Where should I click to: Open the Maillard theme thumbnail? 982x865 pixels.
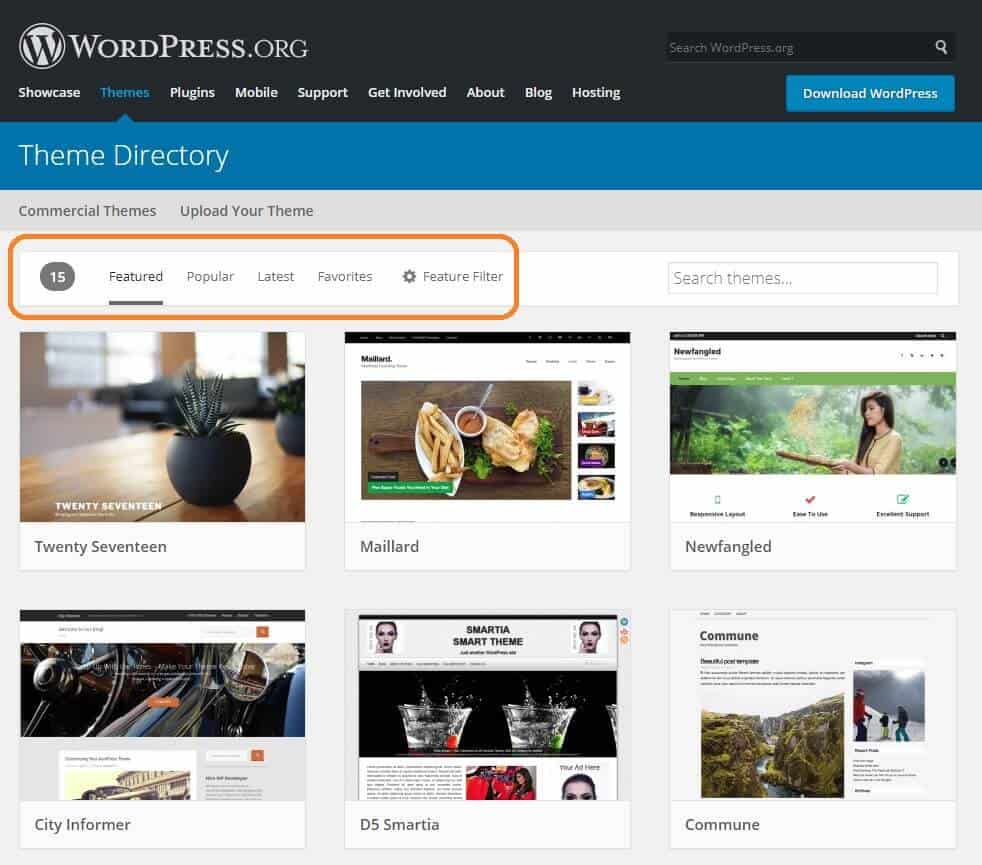487,427
